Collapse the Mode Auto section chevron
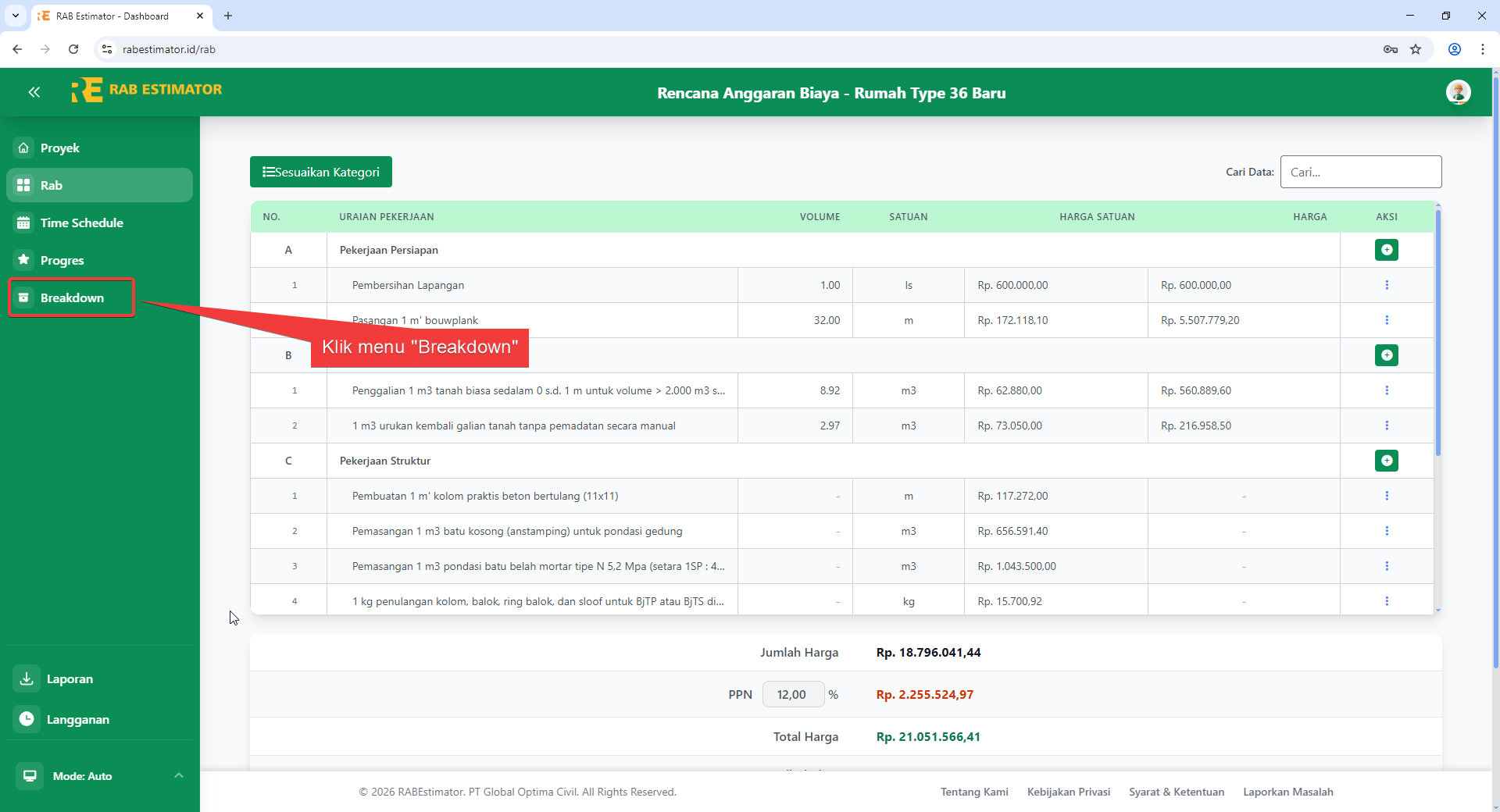 point(179,775)
